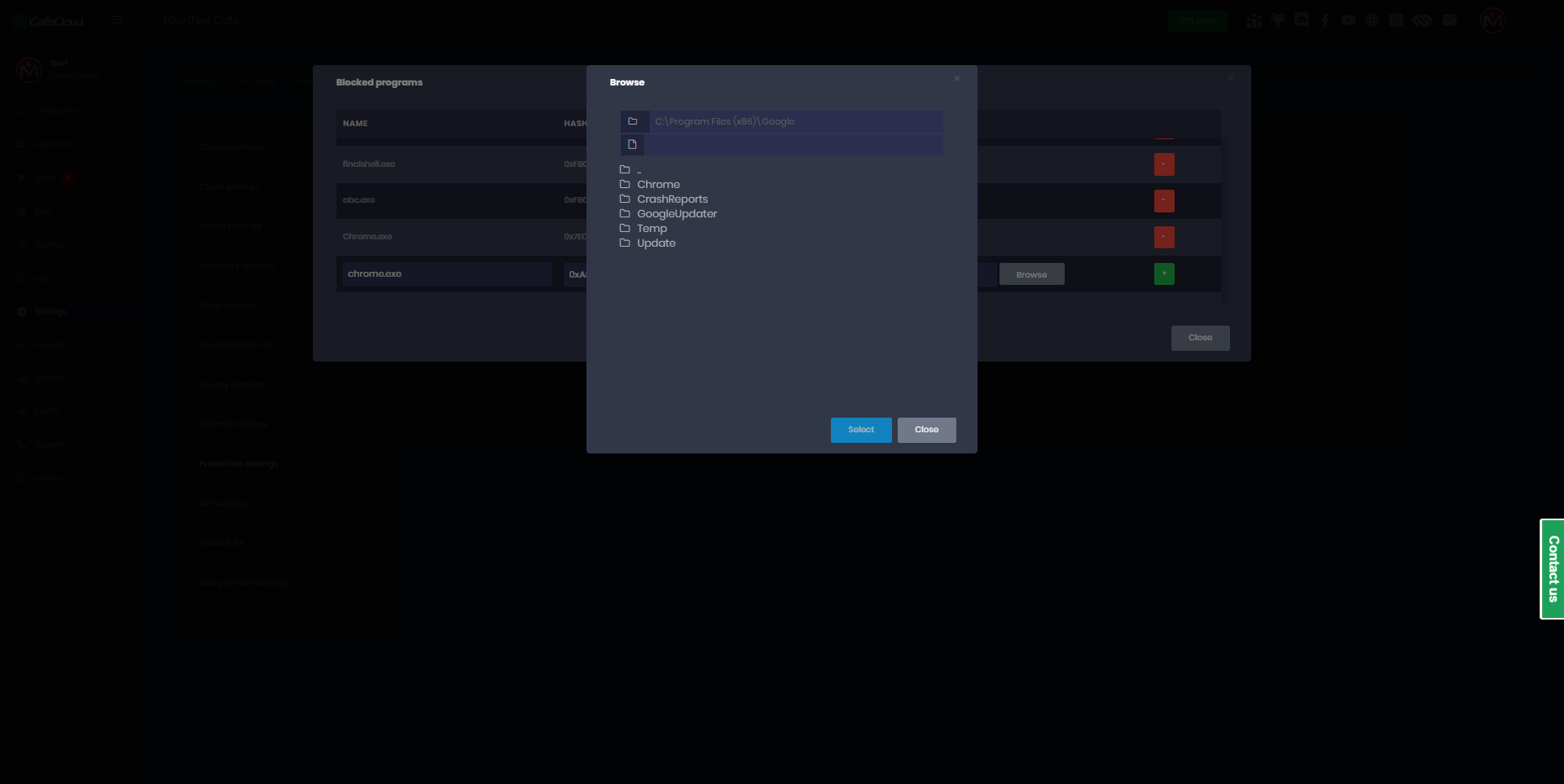Remove finalshell.exe with its red minus button

pos(1164,164)
